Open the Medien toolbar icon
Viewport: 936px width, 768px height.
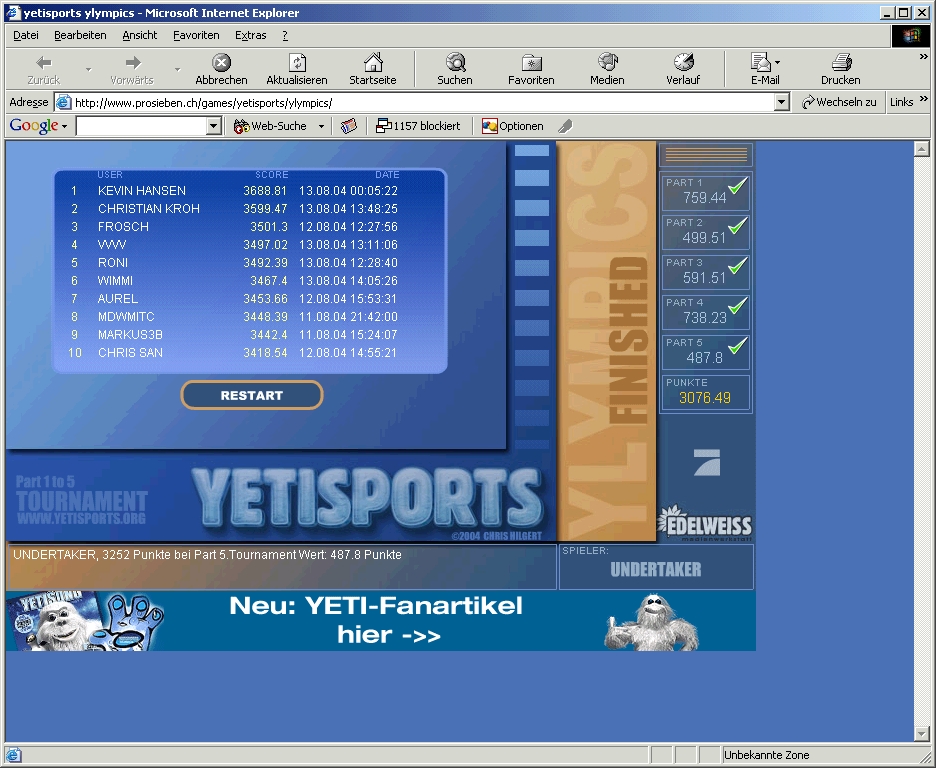[x=607, y=62]
